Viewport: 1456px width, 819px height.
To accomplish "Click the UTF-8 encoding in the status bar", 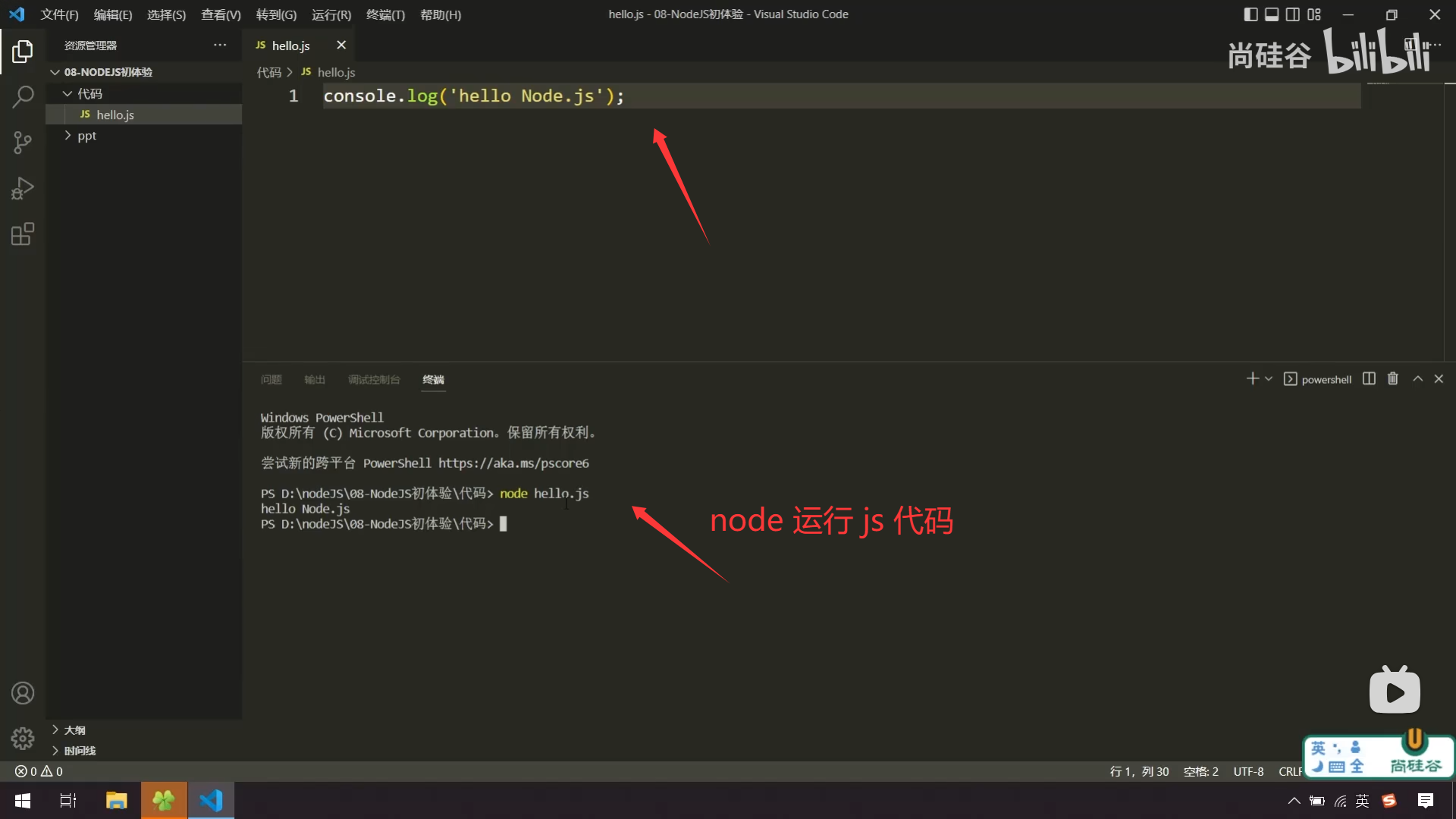I will pos(1248,771).
